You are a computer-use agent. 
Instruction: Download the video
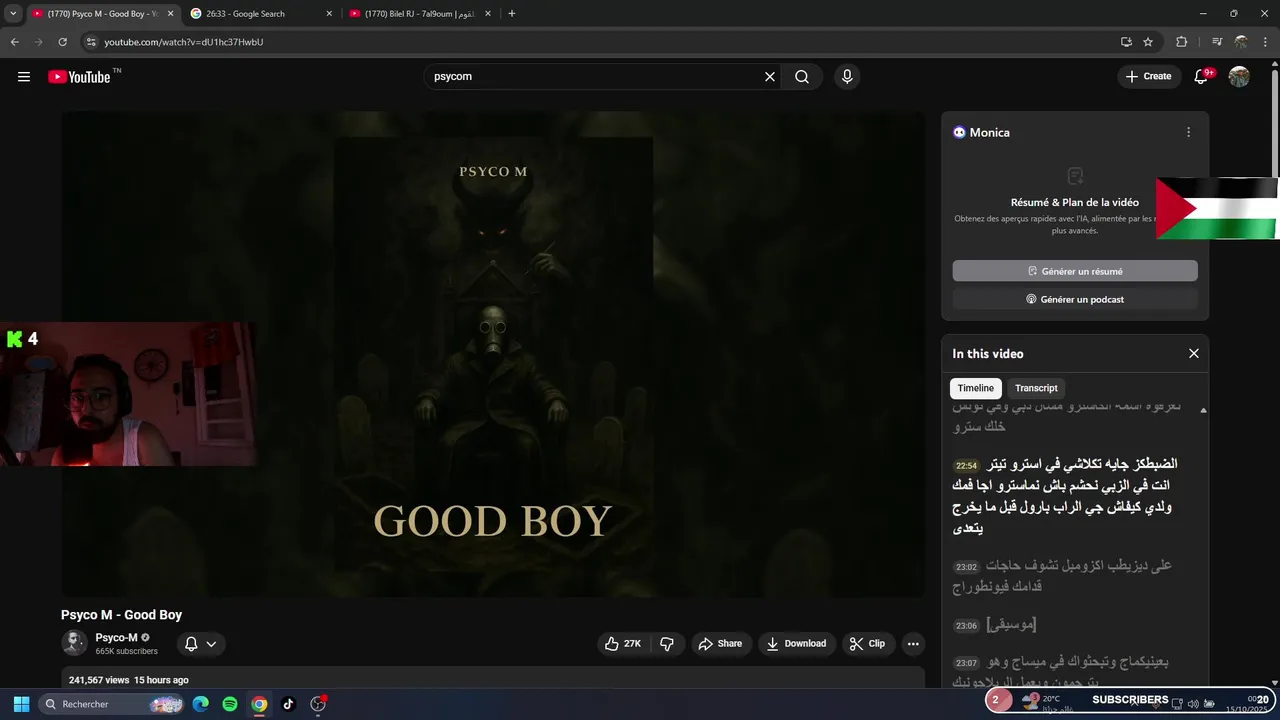click(x=796, y=644)
